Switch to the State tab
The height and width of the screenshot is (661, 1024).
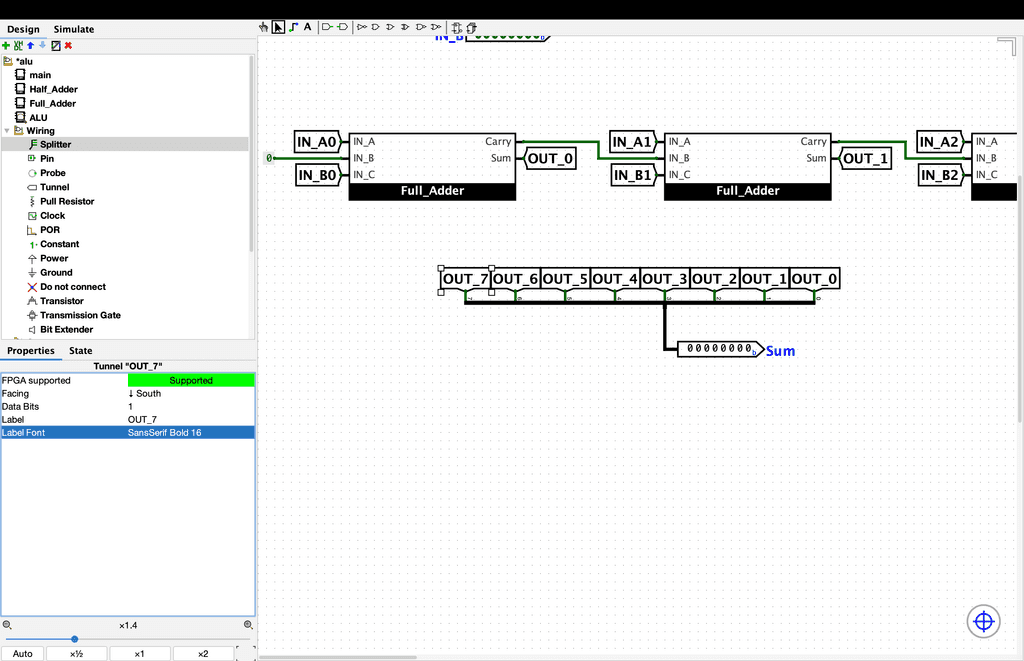(80, 351)
